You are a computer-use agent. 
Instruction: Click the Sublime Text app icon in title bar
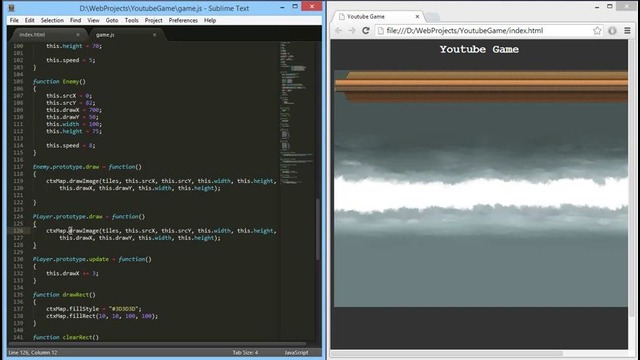click(11, 8)
